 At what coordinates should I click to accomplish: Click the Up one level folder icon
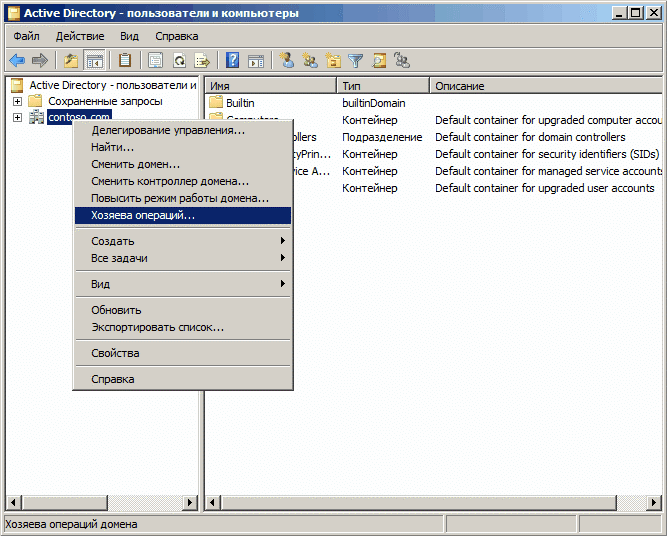[x=71, y=60]
